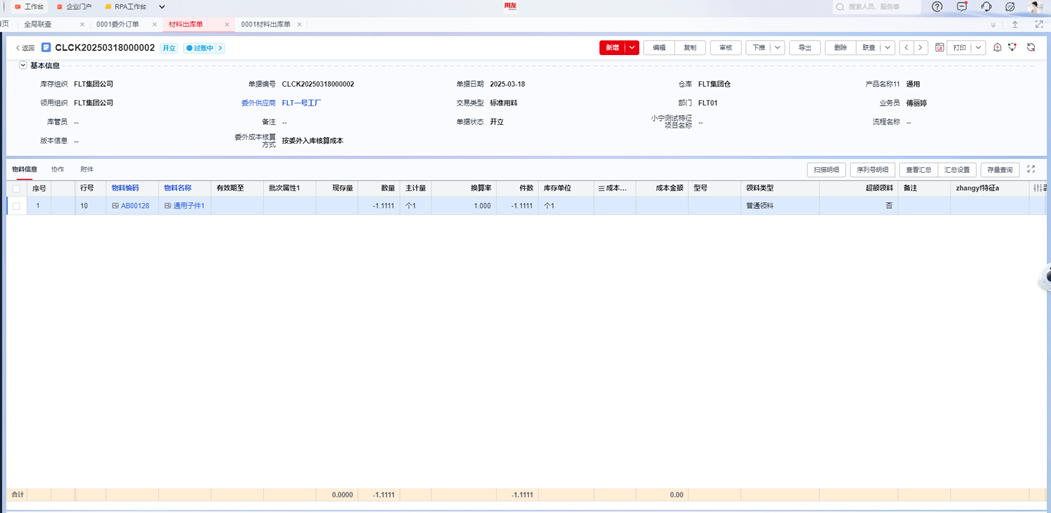Click the print template icon beside 打印

939,48
